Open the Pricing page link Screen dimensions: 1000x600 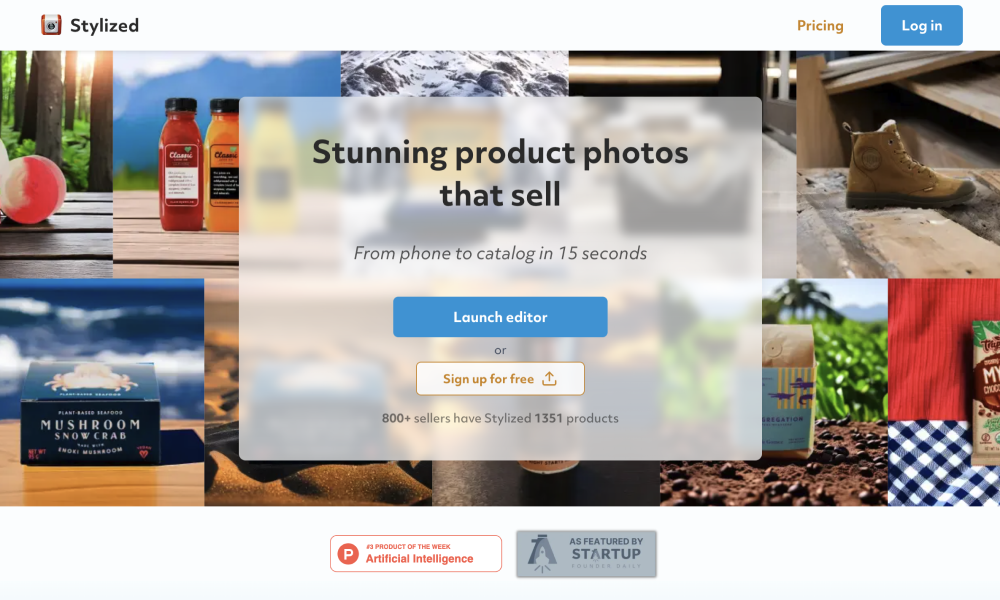click(x=820, y=26)
